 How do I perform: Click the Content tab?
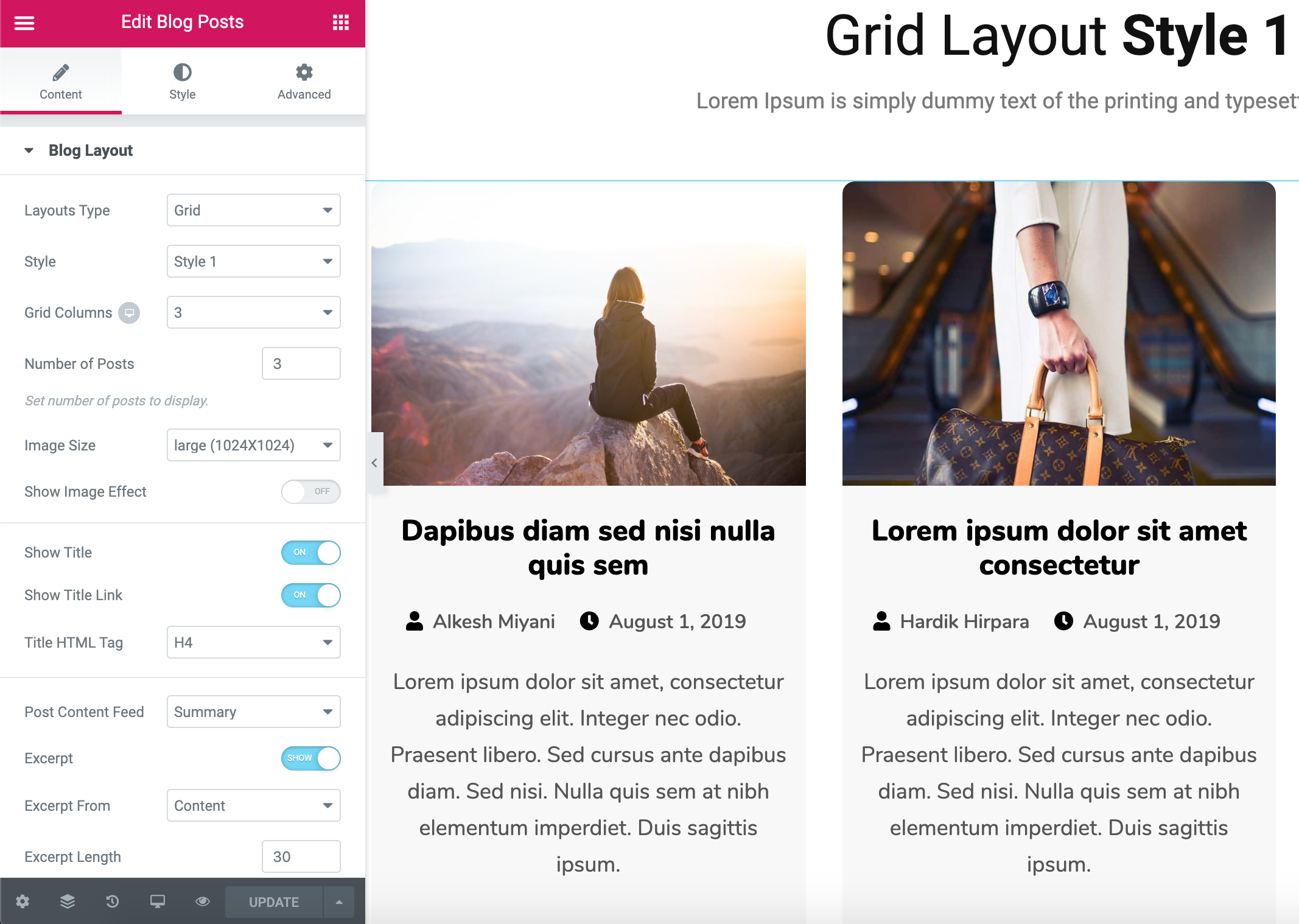tap(61, 83)
